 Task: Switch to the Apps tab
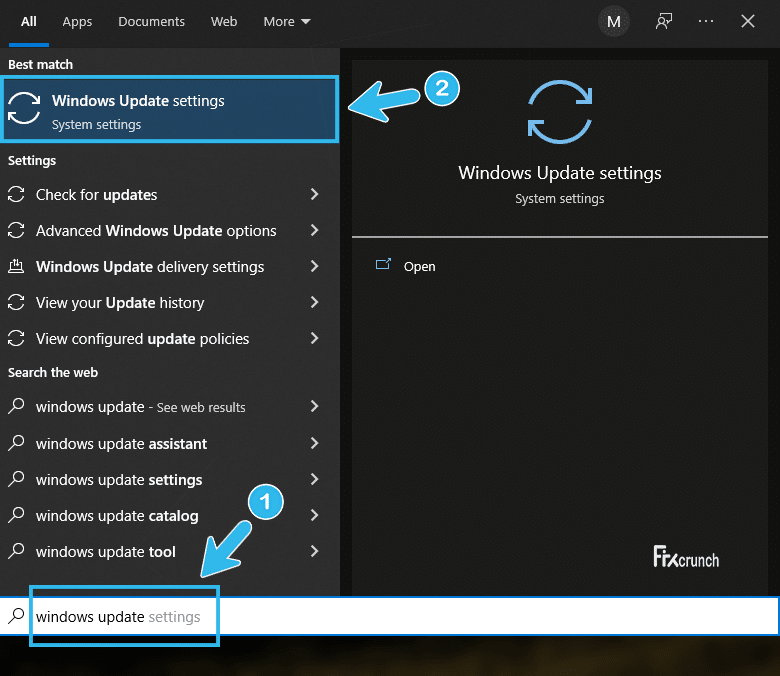point(77,22)
